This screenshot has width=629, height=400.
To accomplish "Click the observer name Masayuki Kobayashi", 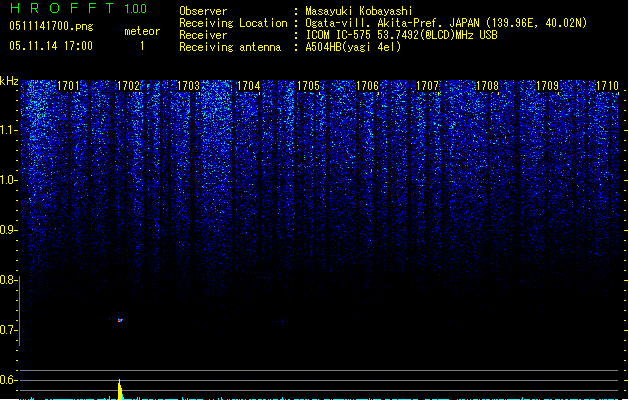I will tap(359, 11).
